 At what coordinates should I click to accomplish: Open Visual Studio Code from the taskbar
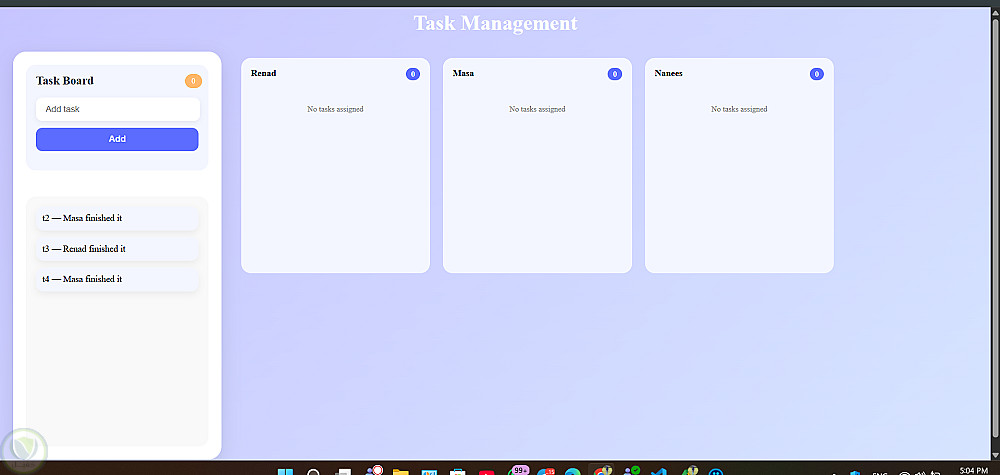pyautogui.click(x=659, y=472)
